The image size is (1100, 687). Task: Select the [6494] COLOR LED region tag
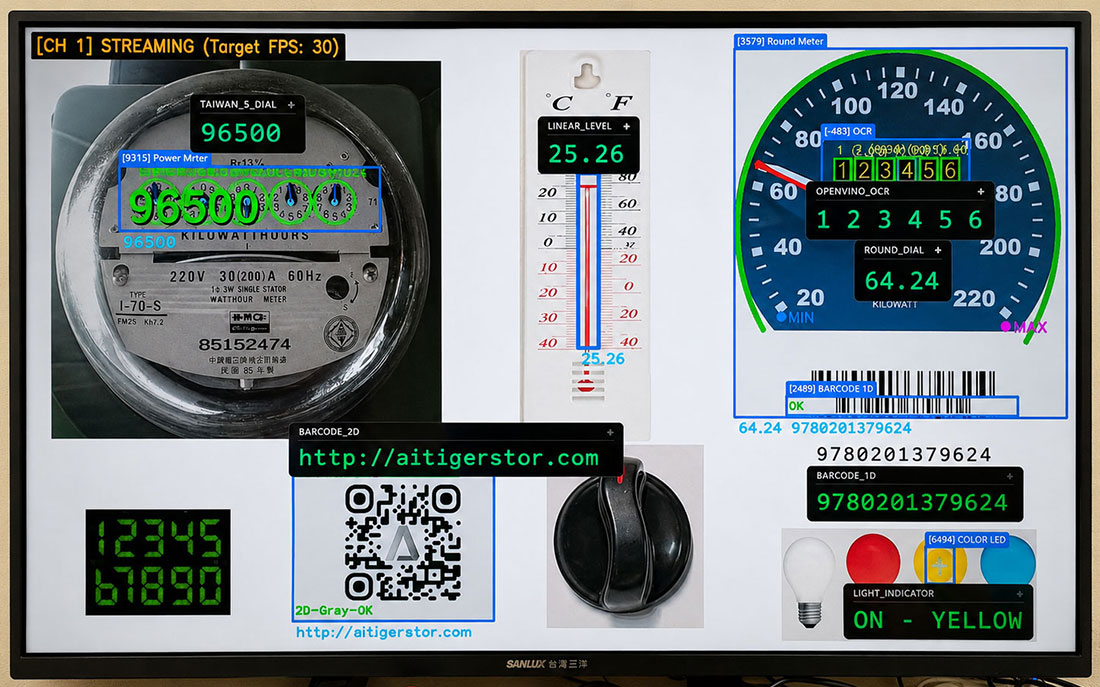[x=967, y=540]
